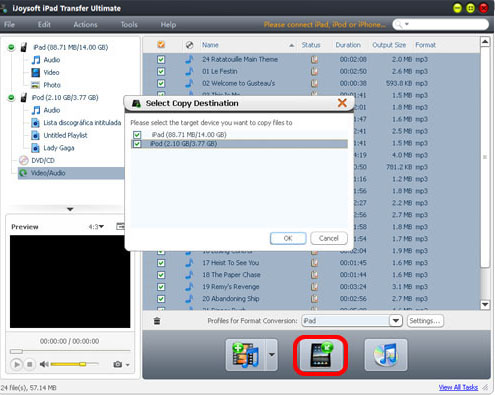Uncheck 02 Welcome to Gusteau's track
Viewport: 495px width, 395px height.
[161, 83]
